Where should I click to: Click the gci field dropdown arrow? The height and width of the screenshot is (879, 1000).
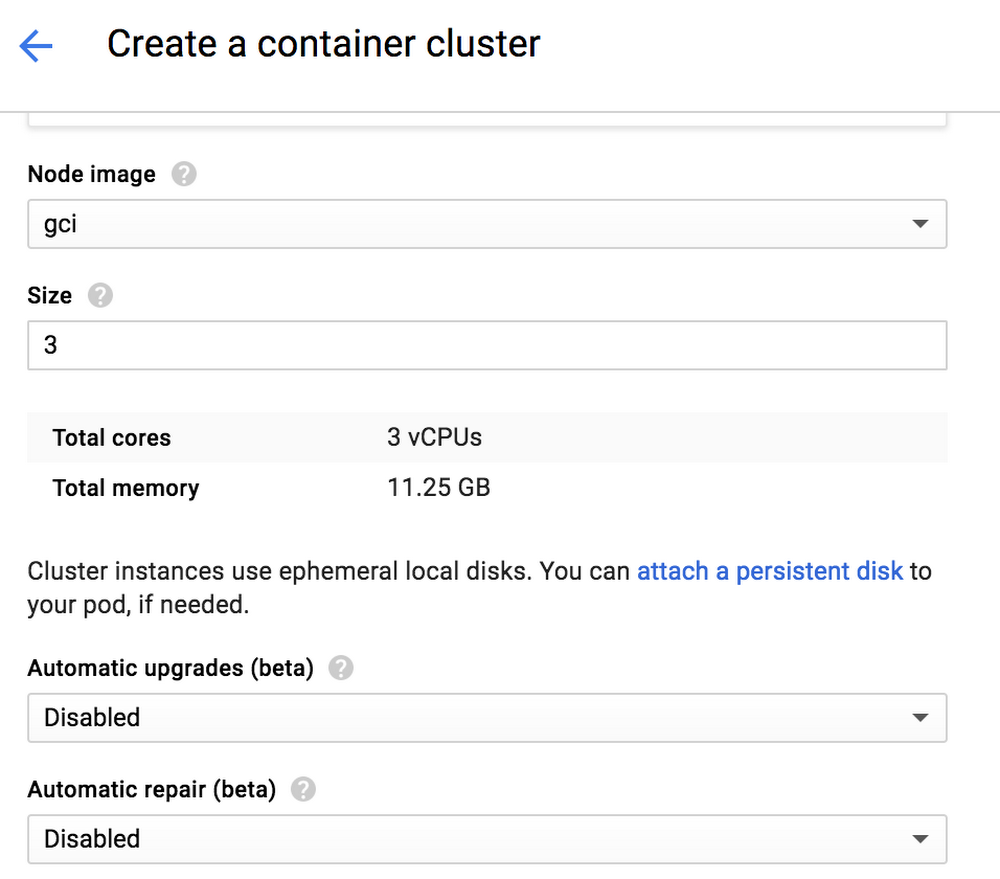(920, 224)
